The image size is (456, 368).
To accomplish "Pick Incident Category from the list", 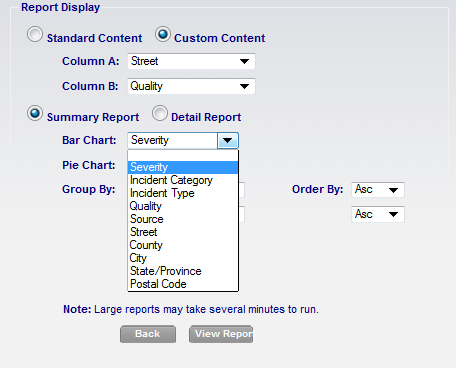I will [183, 180].
